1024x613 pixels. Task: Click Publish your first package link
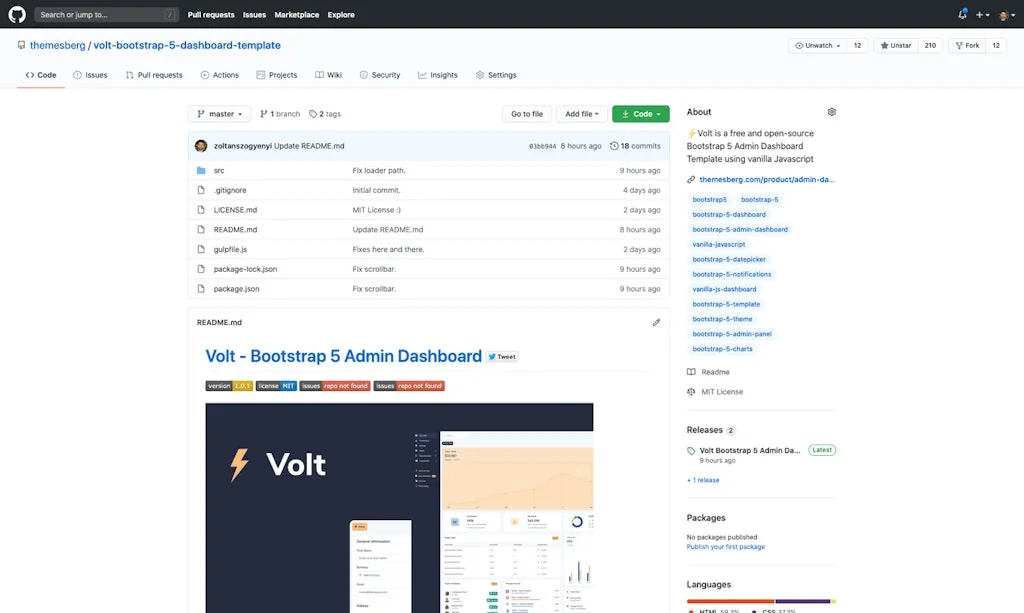[x=726, y=547]
